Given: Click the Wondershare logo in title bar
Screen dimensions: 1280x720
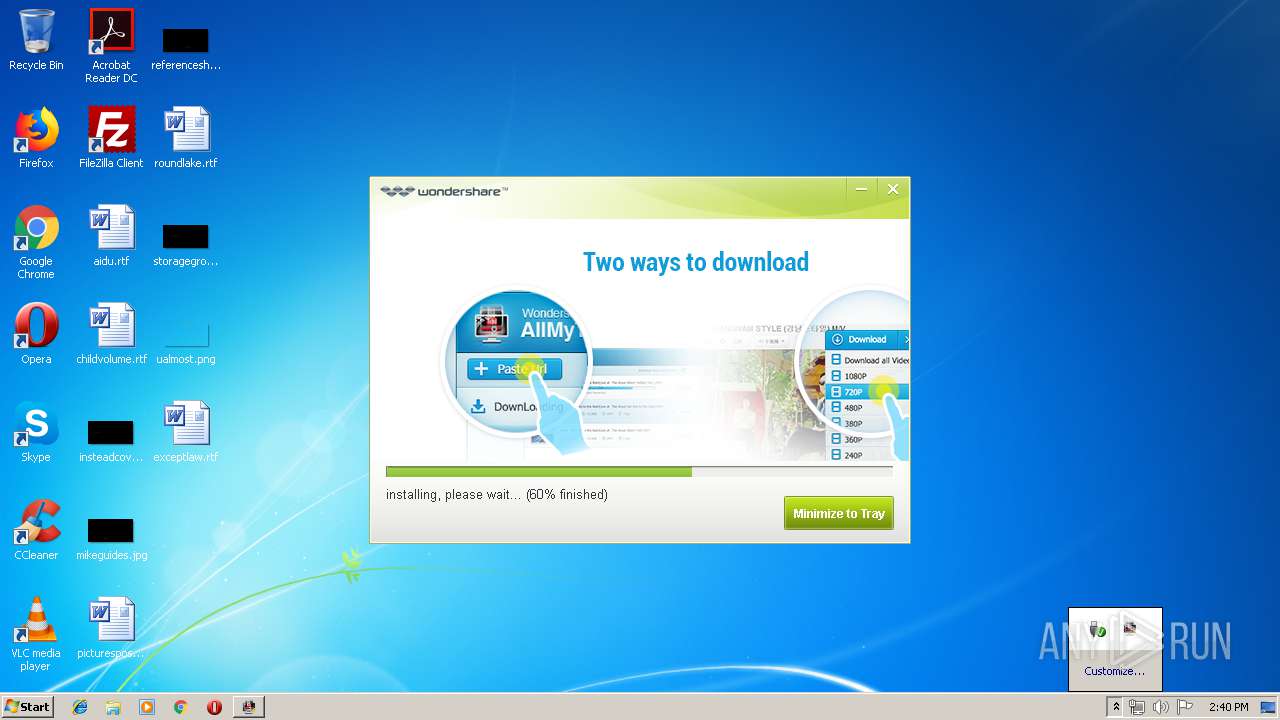Looking at the screenshot, I should [444, 191].
